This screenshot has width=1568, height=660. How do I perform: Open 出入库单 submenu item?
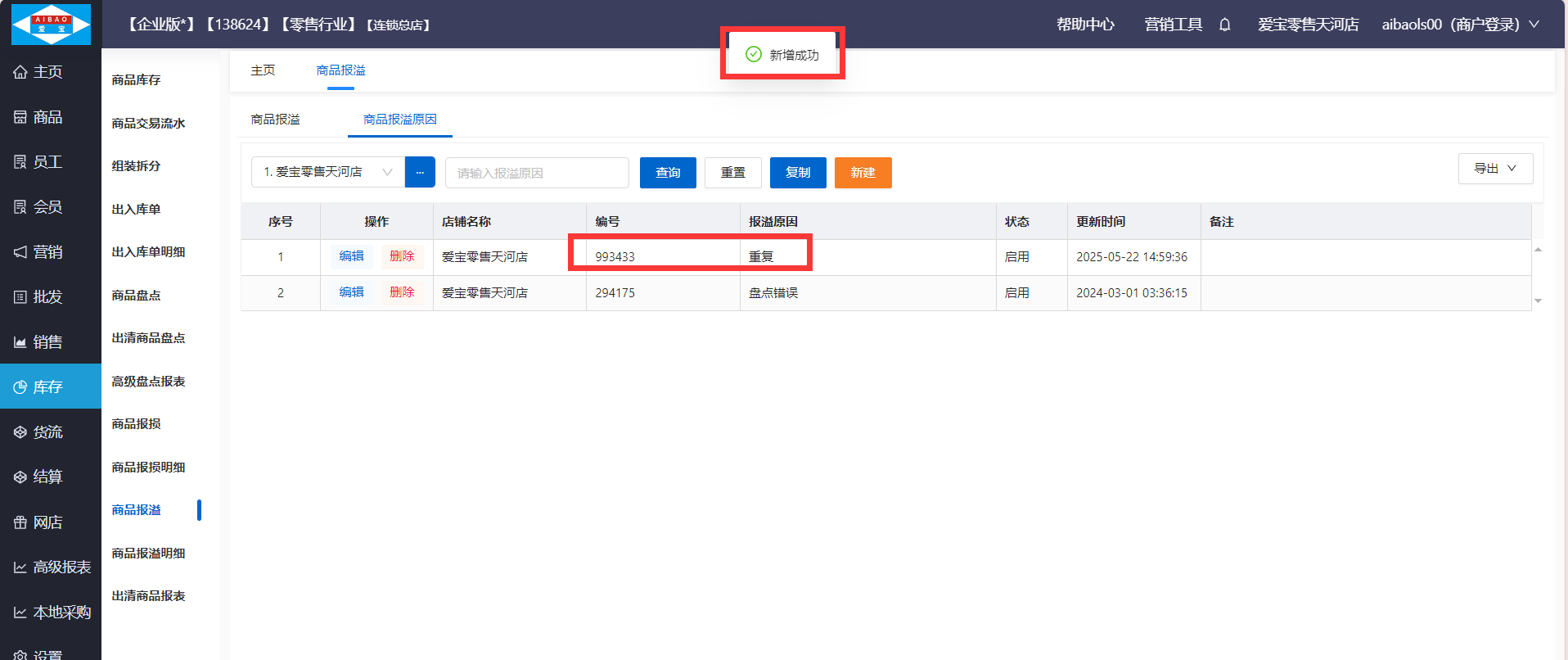coord(137,210)
